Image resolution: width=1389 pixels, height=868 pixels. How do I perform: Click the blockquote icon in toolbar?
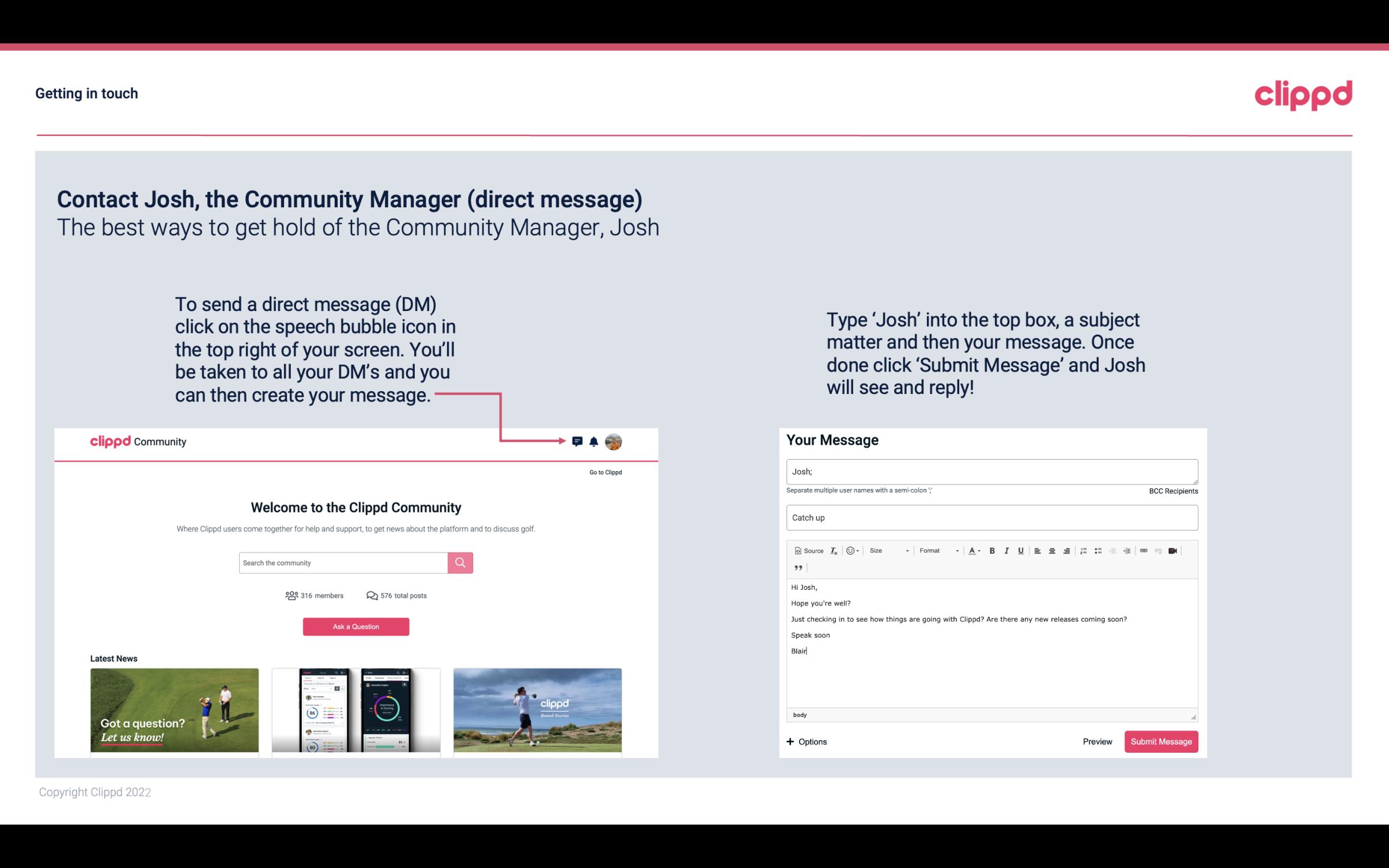[798, 567]
